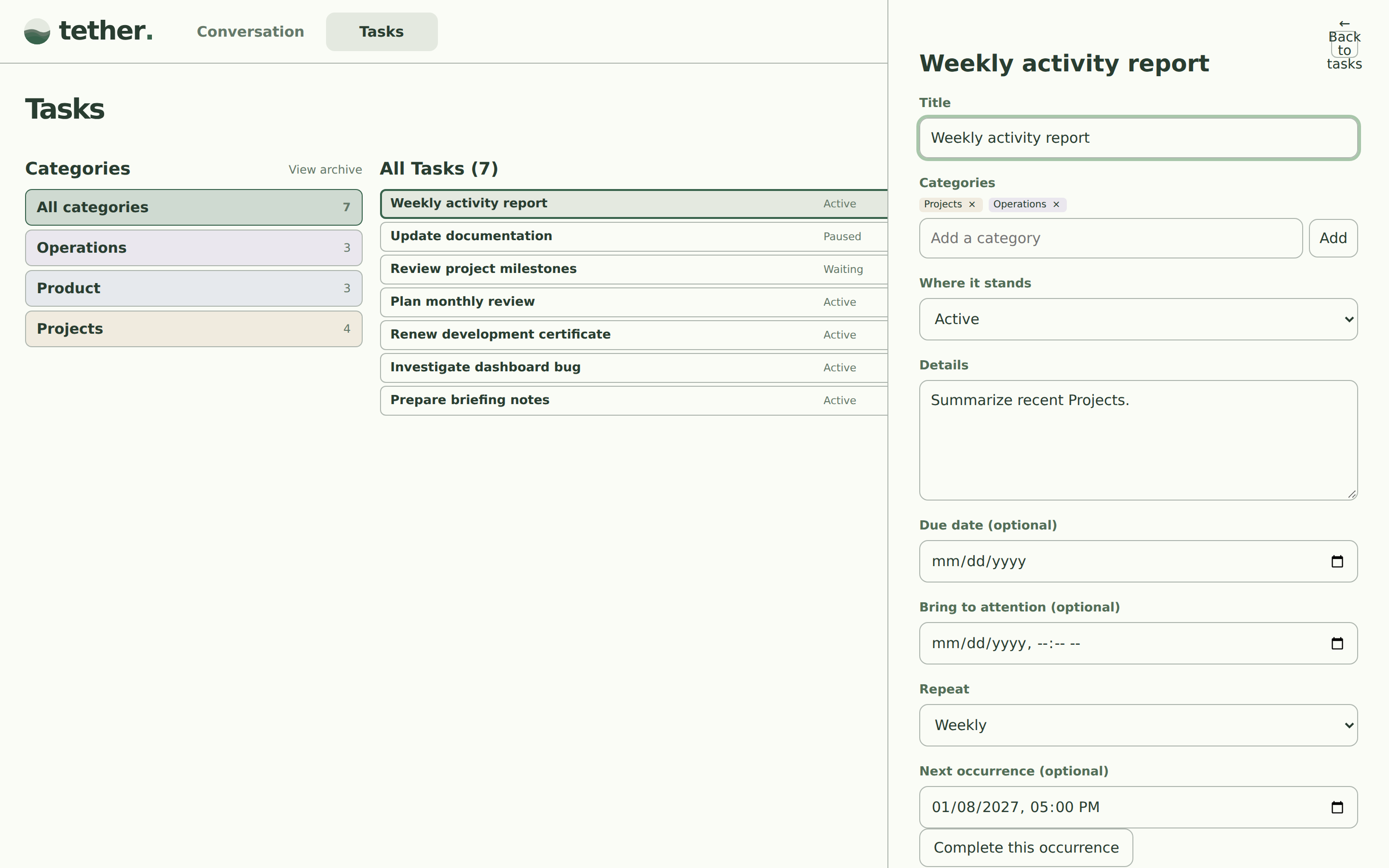
Task: Click the Add a category input
Action: (x=1111, y=238)
